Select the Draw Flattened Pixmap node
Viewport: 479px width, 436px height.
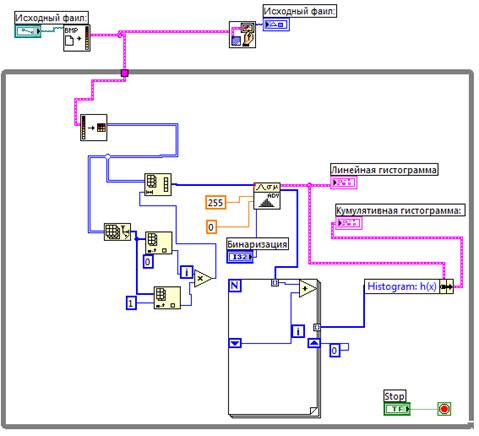(242, 35)
